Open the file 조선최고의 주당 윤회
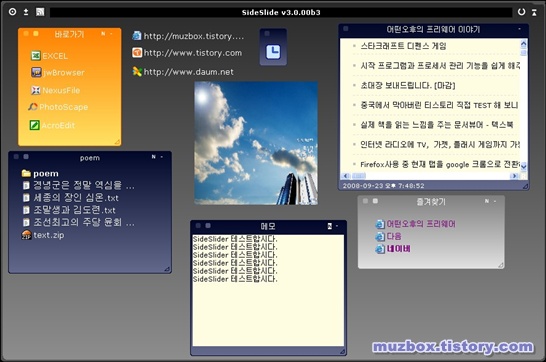 (x=78, y=222)
